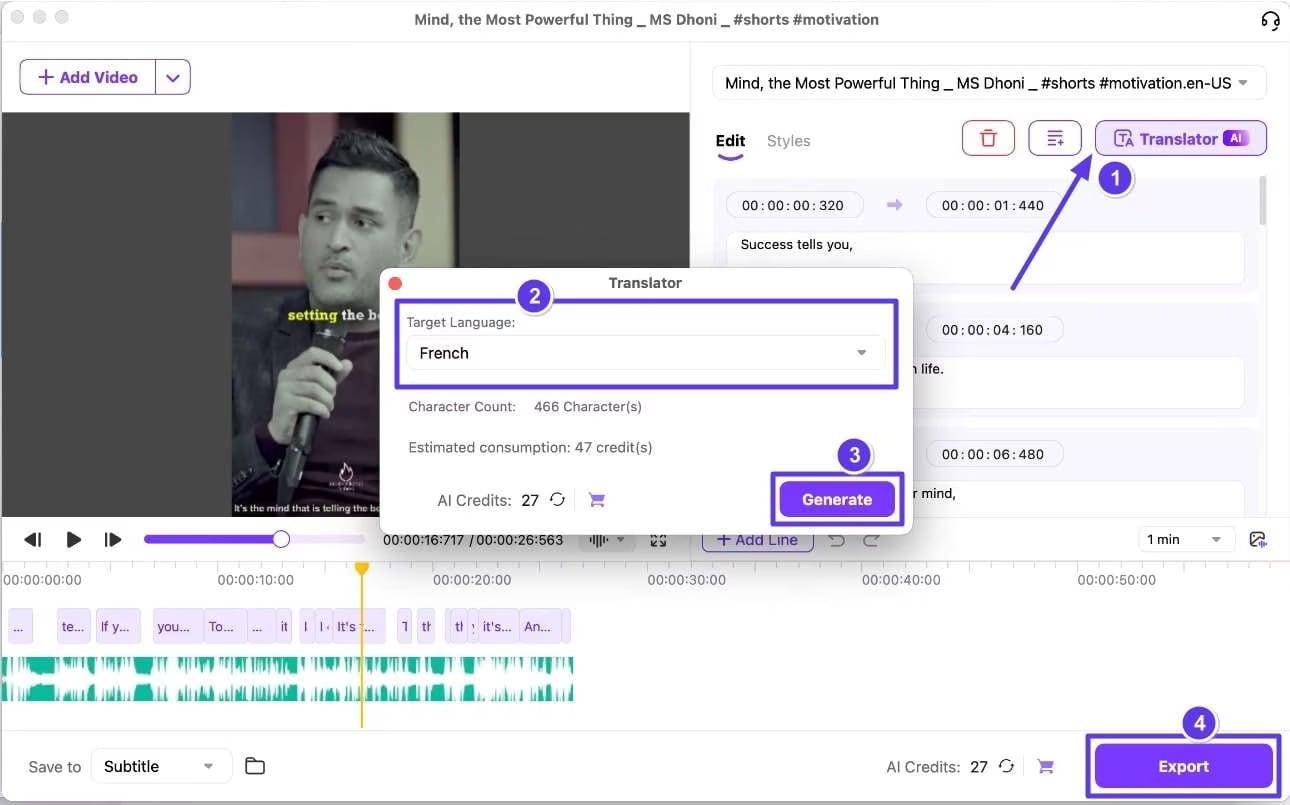The image size is (1290, 805).
Task: Select the 'If y...' subtitle clip
Action: pyautogui.click(x=117, y=626)
